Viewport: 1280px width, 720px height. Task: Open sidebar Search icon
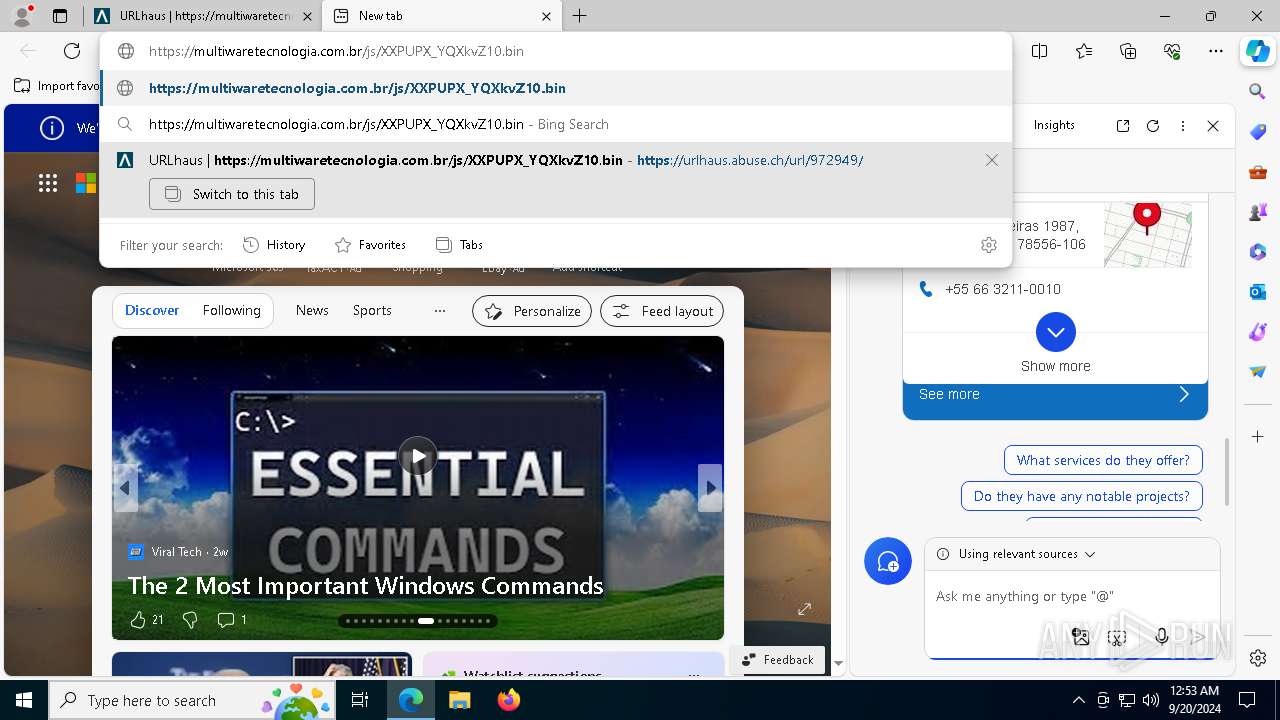(x=1258, y=91)
